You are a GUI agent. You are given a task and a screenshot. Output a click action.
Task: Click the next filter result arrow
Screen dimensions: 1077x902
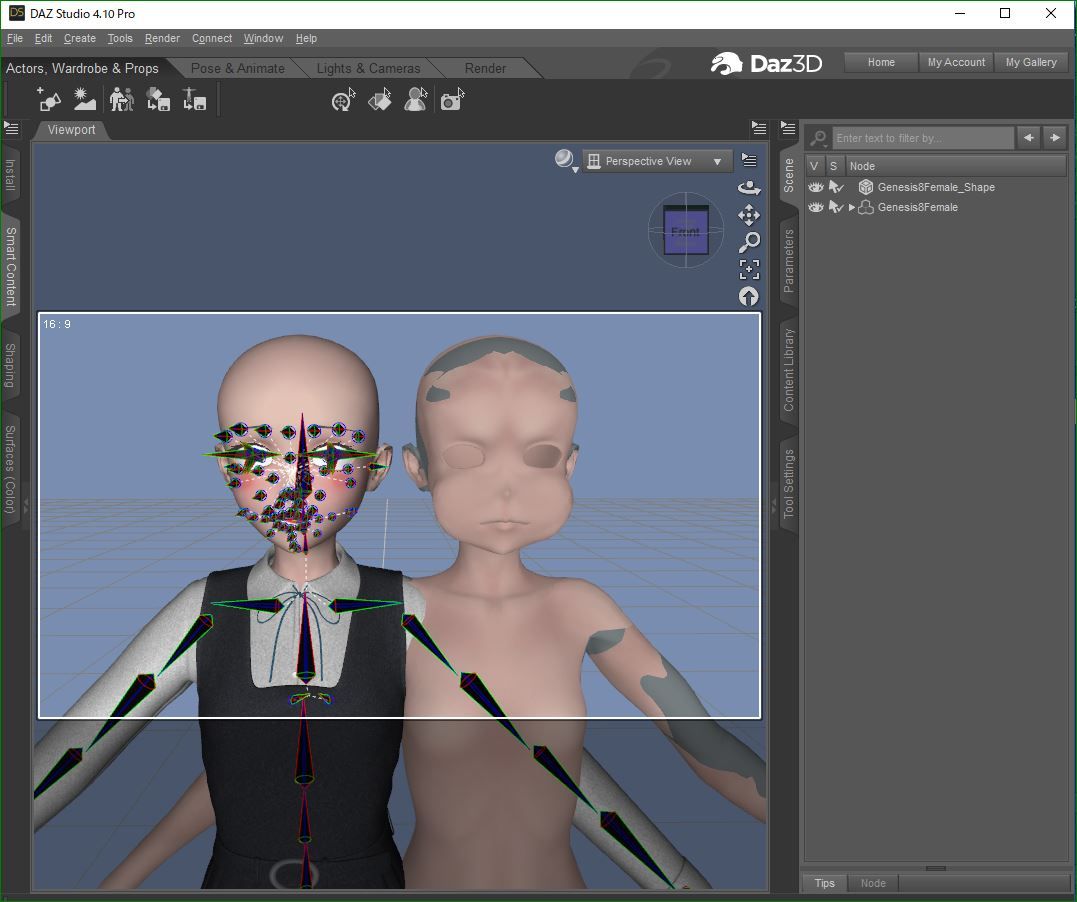pos(1055,137)
